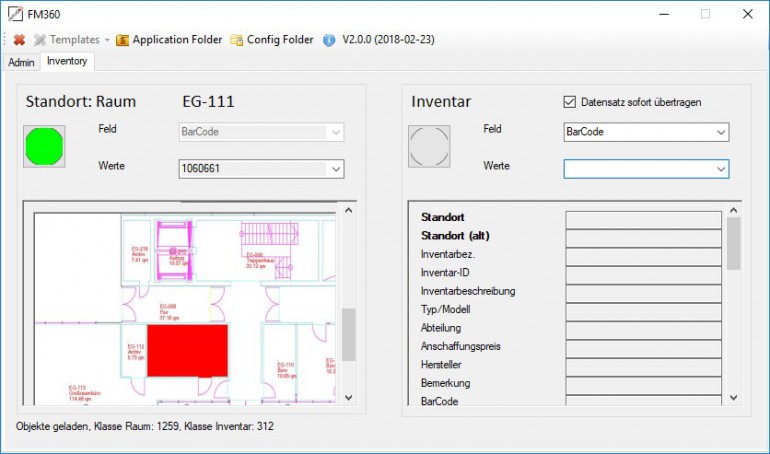Click the FM360 app icon in title bar
Screen dimensions: 770x454
click(15, 14)
